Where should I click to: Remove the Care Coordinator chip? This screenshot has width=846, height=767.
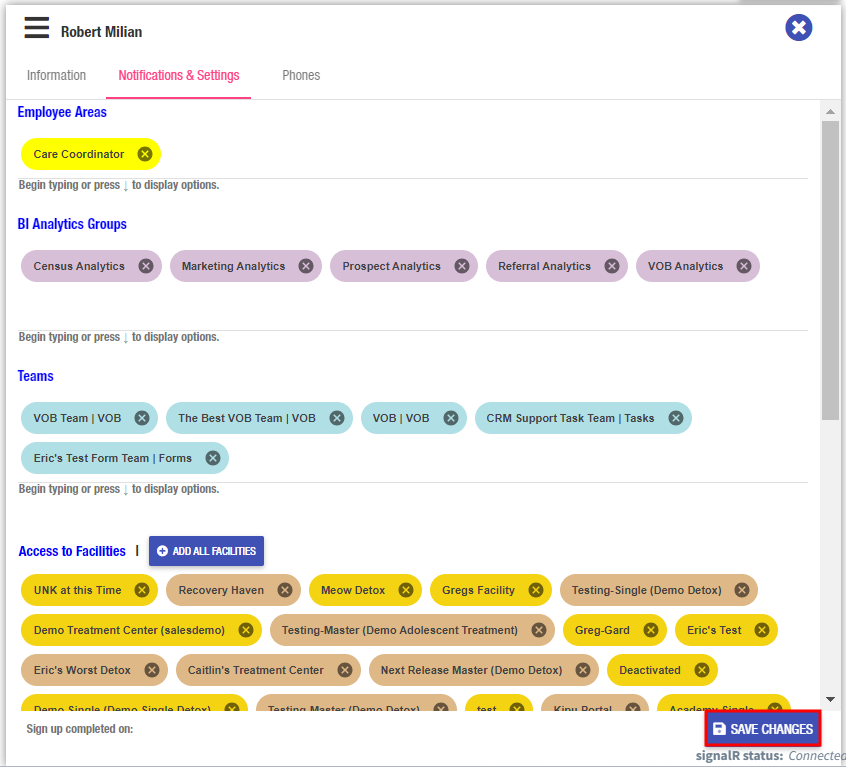[145, 154]
